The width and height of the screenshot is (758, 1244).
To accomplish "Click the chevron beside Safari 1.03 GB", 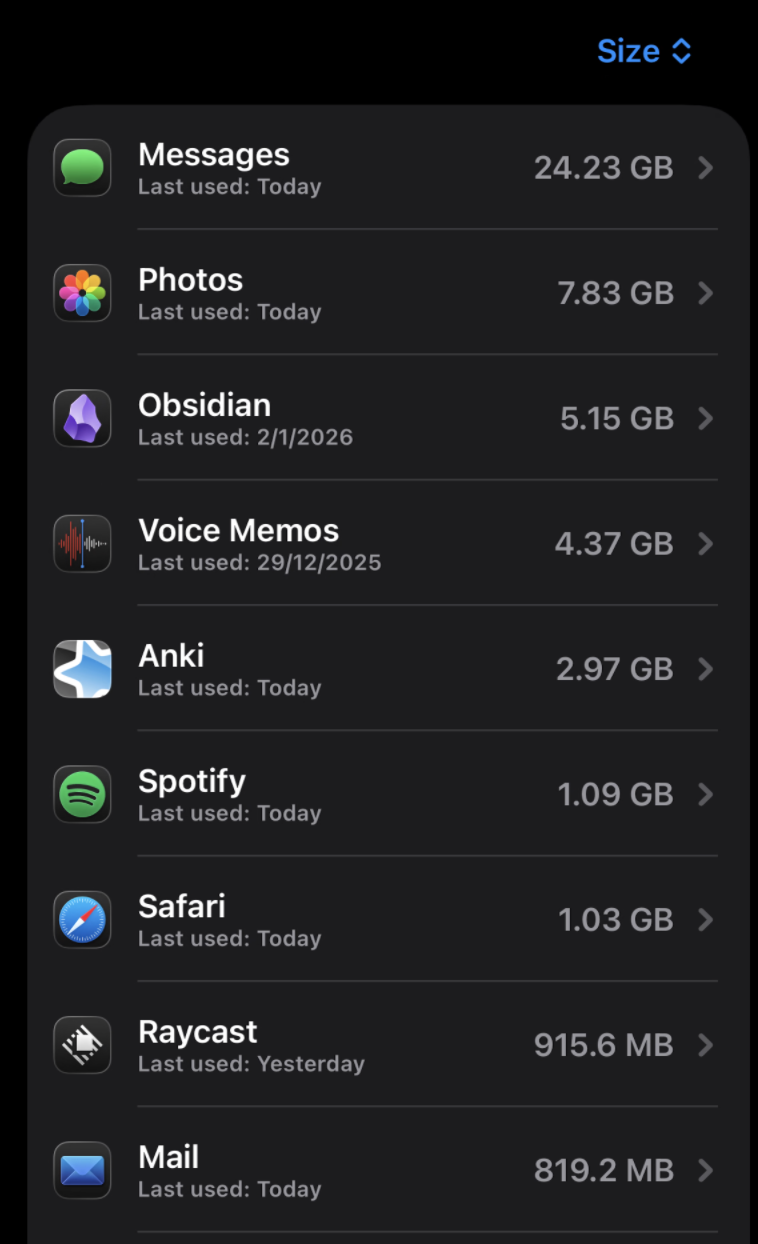I will coord(706,920).
